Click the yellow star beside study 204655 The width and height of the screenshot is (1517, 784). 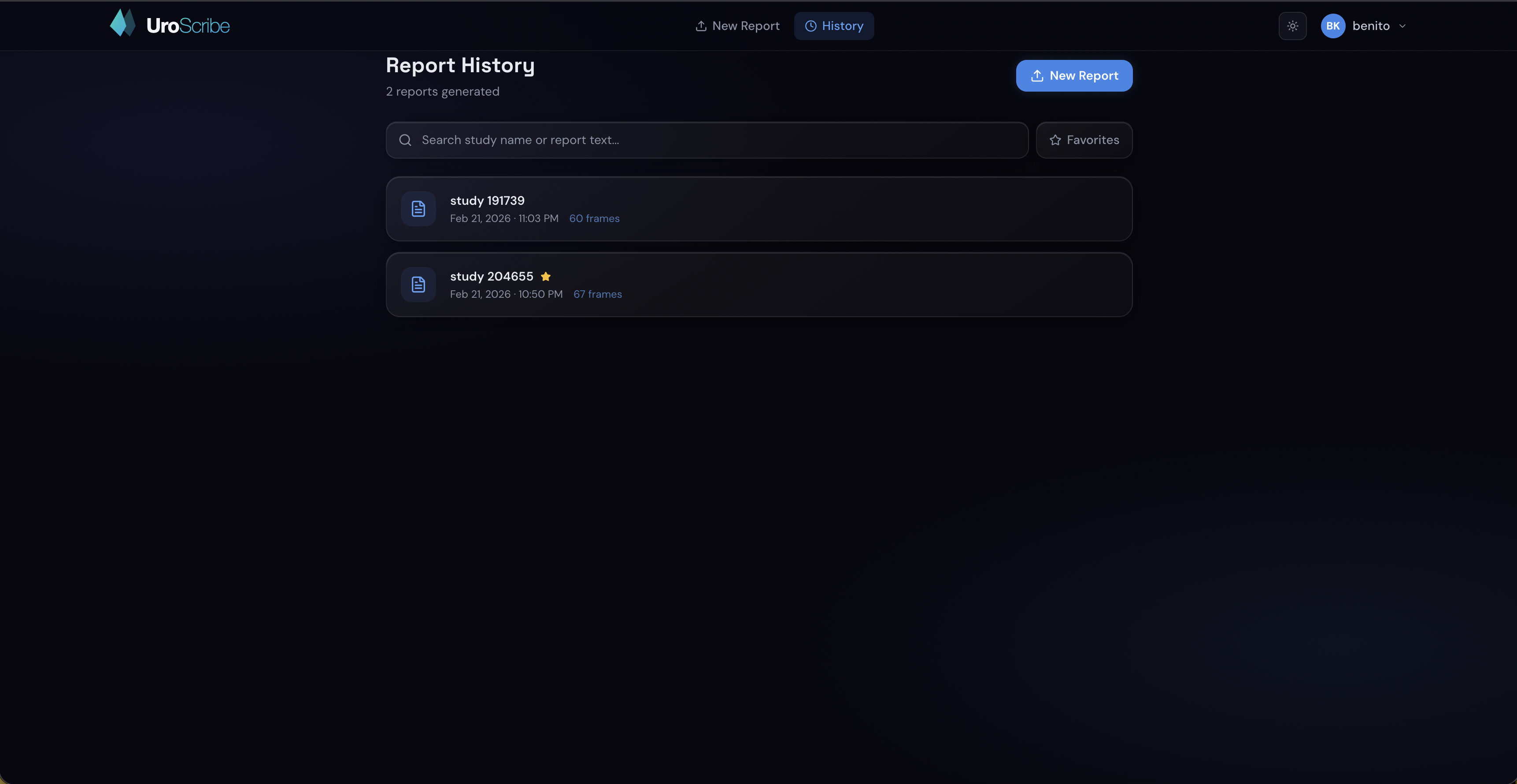545,276
